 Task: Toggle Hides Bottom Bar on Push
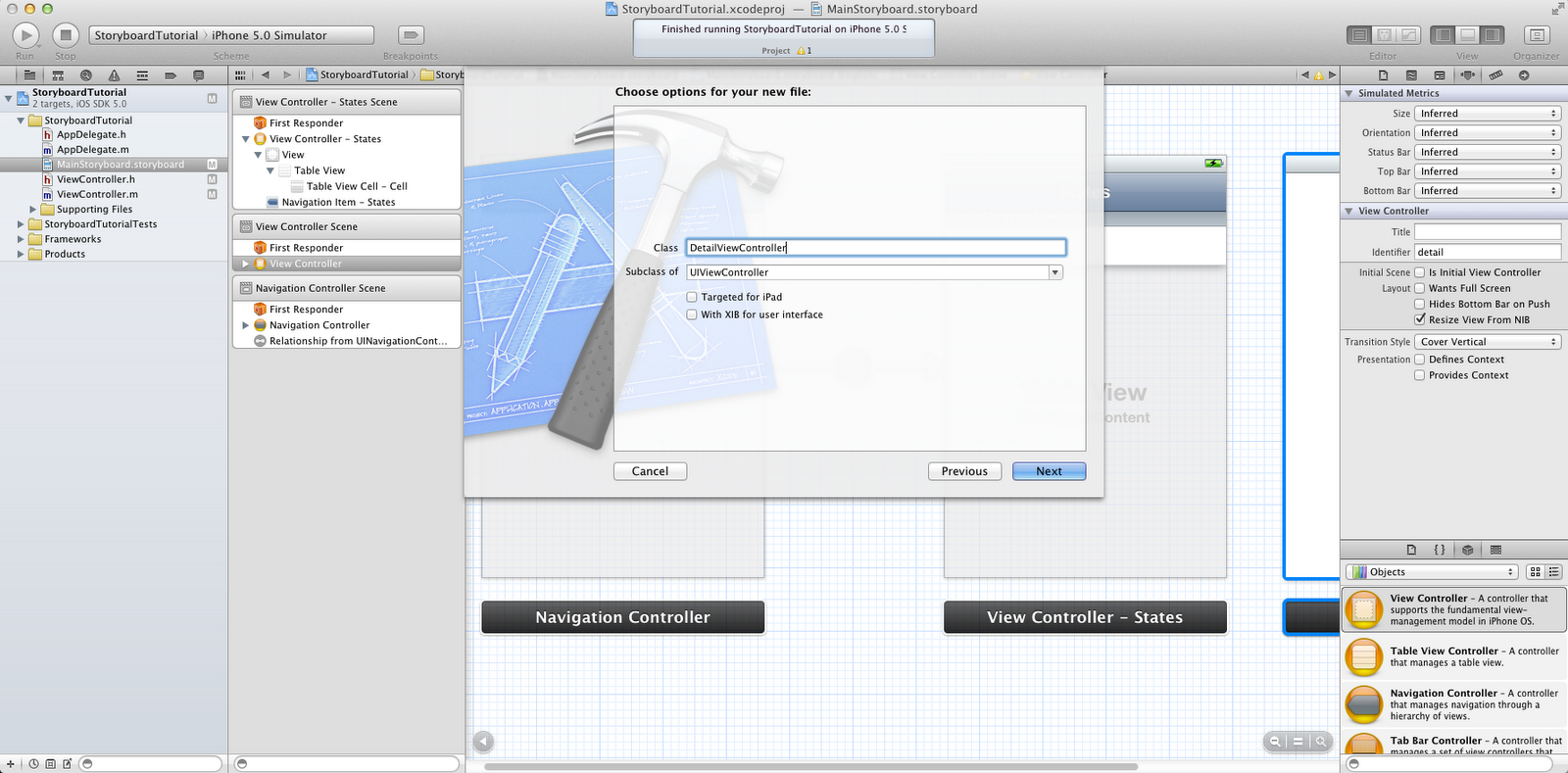[1419, 304]
